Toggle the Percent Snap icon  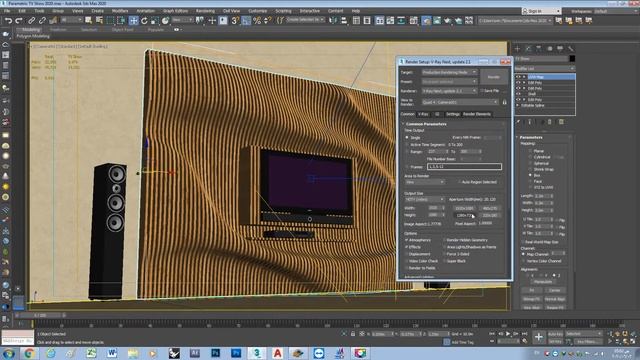[257, 20]
